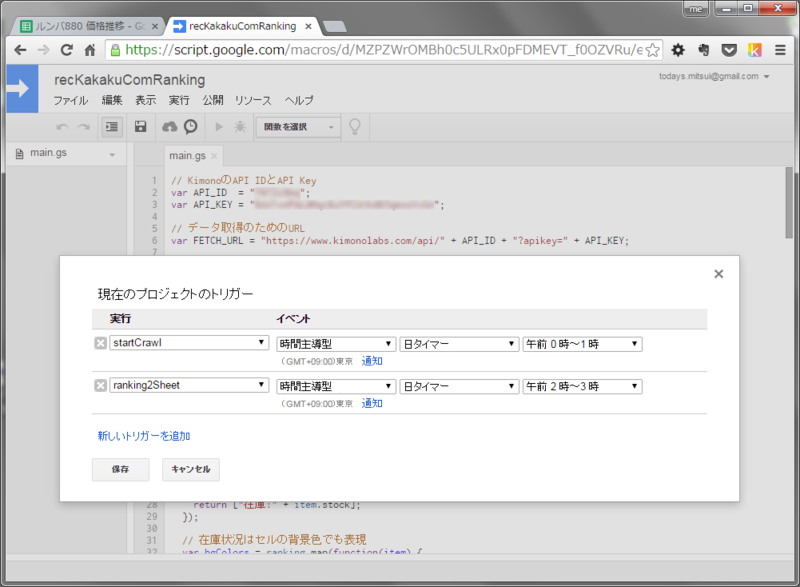
Task: Click the debug bug icon
Action: tap(240, 126)
